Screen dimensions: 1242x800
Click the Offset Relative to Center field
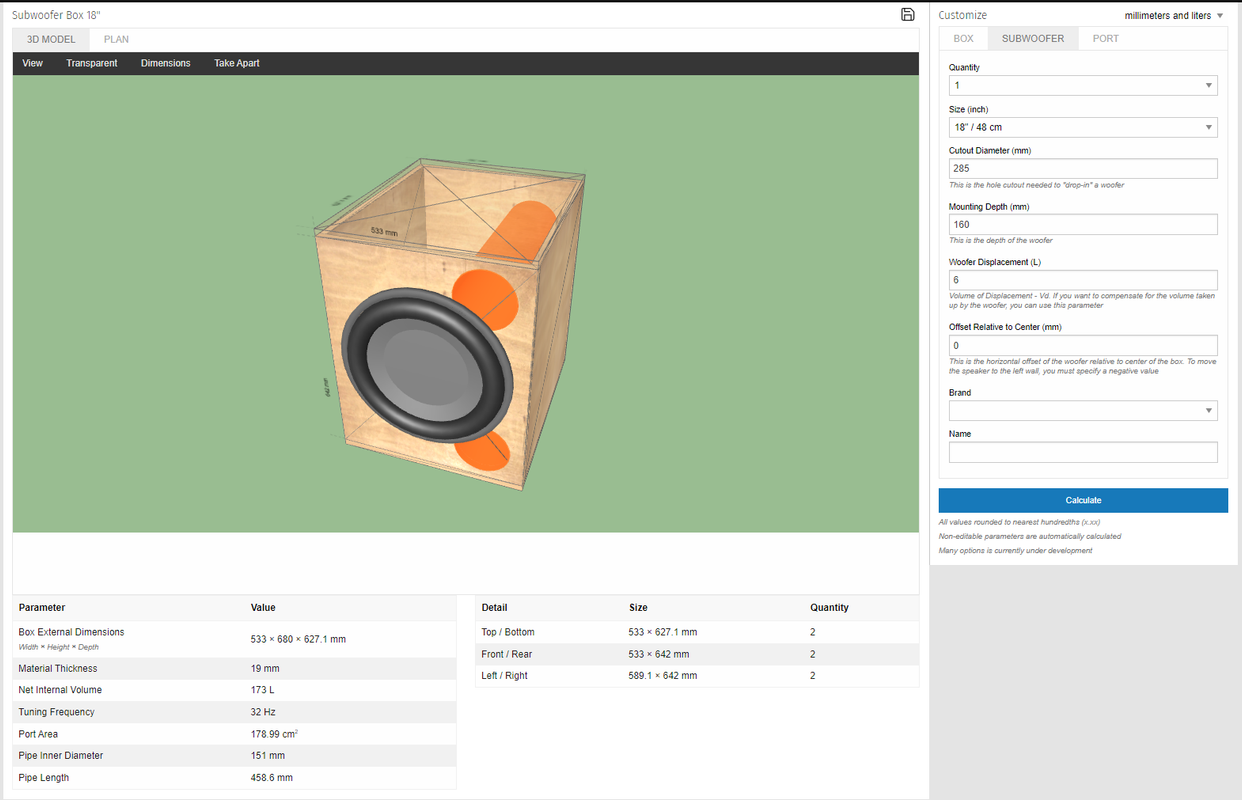point(1083,345)
